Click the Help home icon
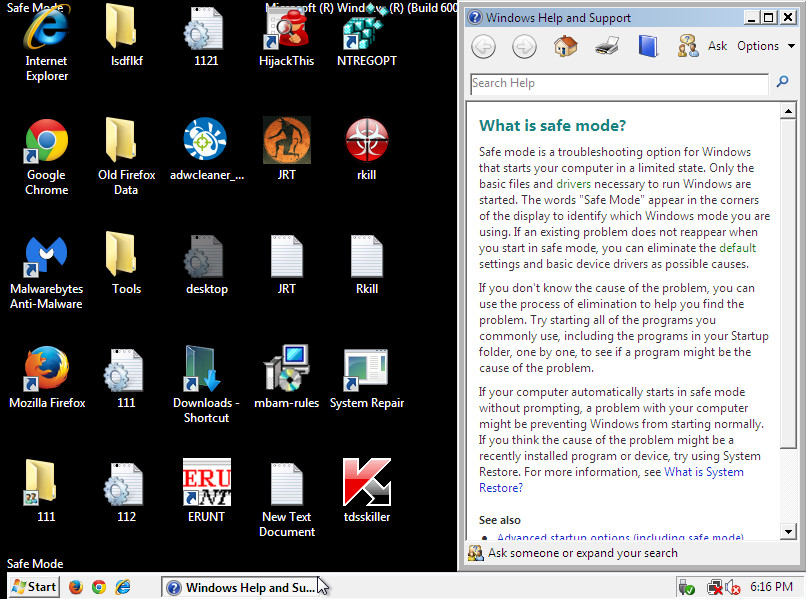This screenshot has width=806, height=599. 565,46
